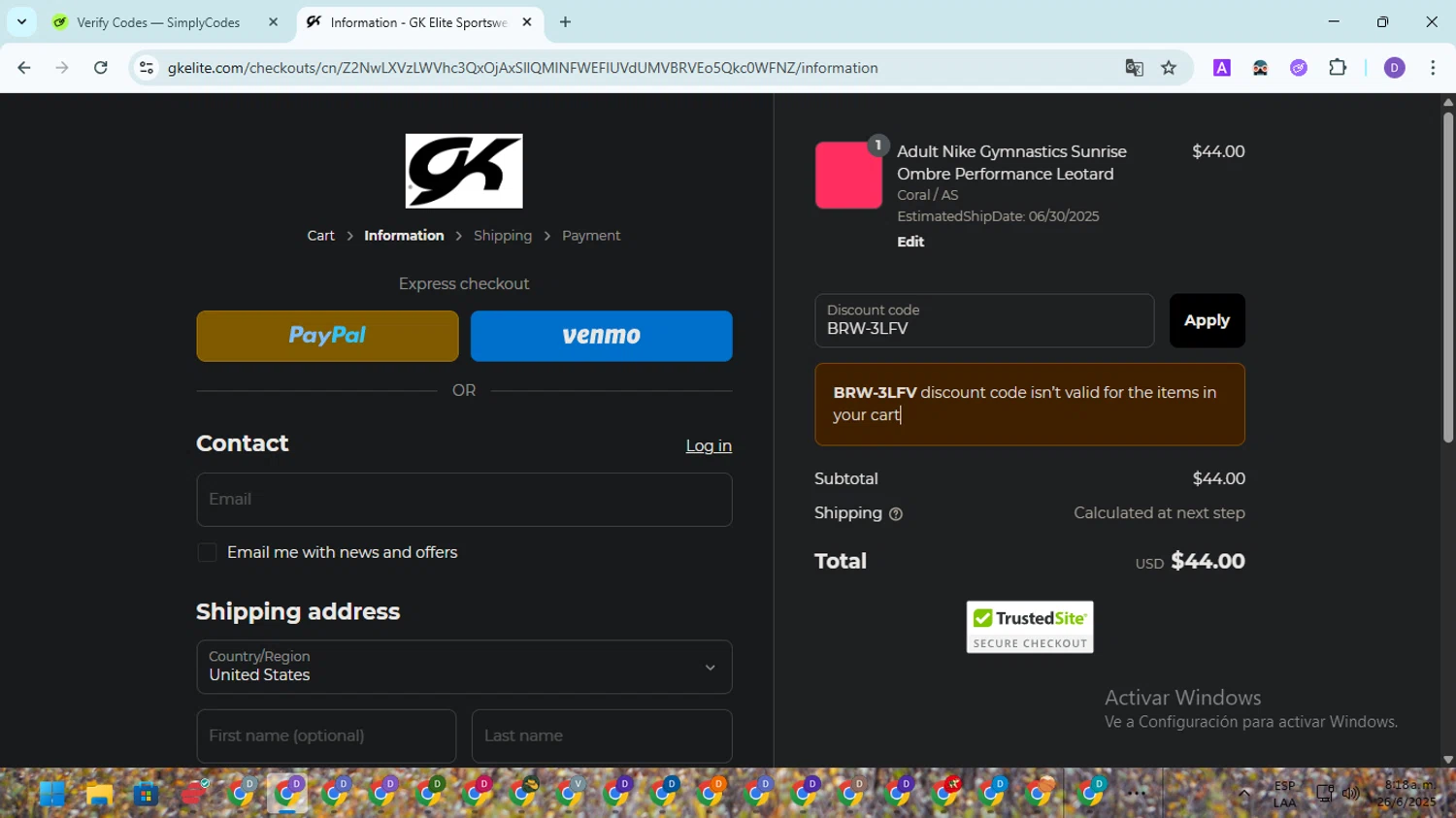This screenshot has width=1456, height=818.
Task: Click the item price $44.00 by product name
Action: click(1218, 151)
